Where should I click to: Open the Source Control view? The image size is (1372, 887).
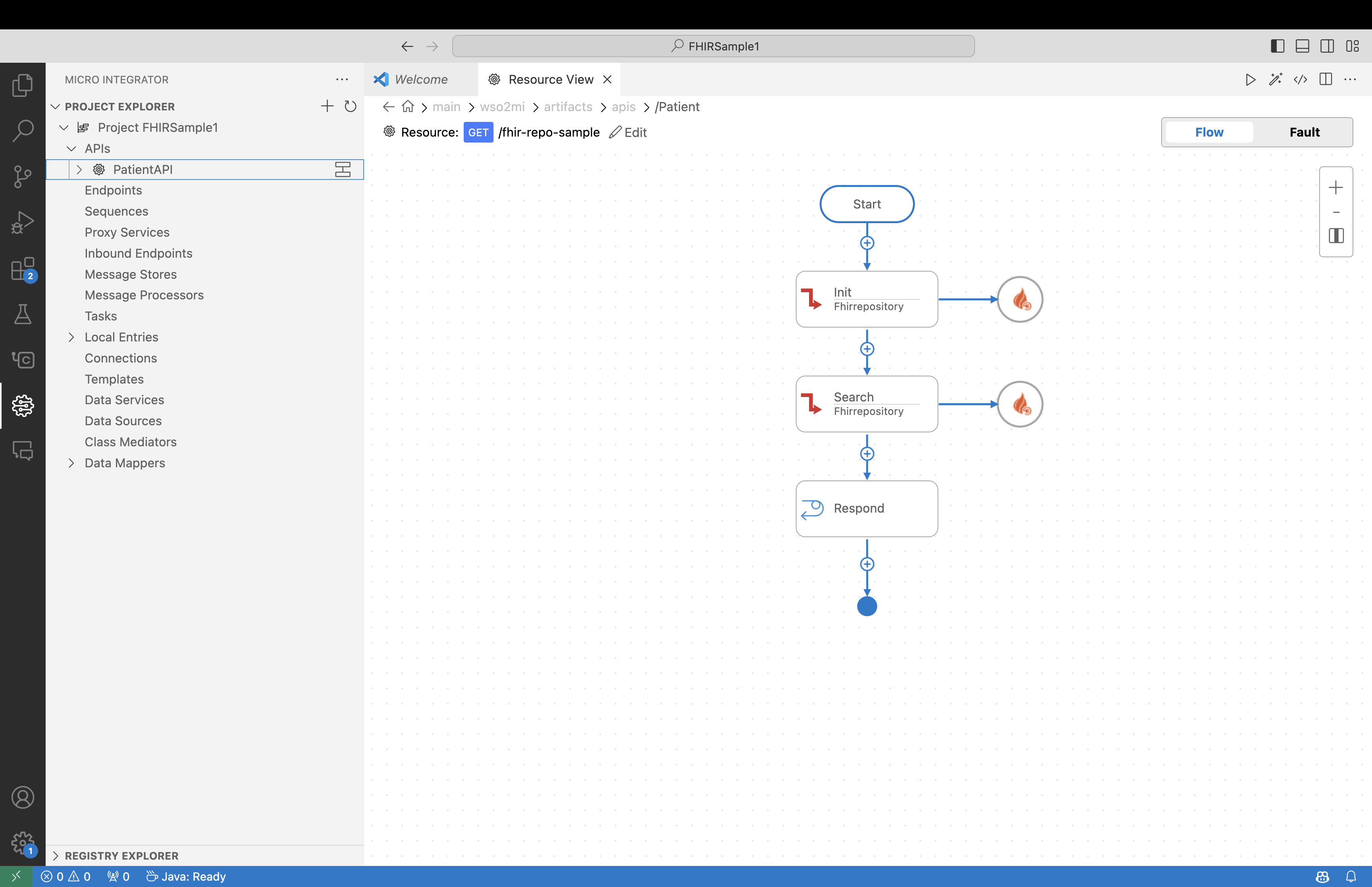click(23, 176)
